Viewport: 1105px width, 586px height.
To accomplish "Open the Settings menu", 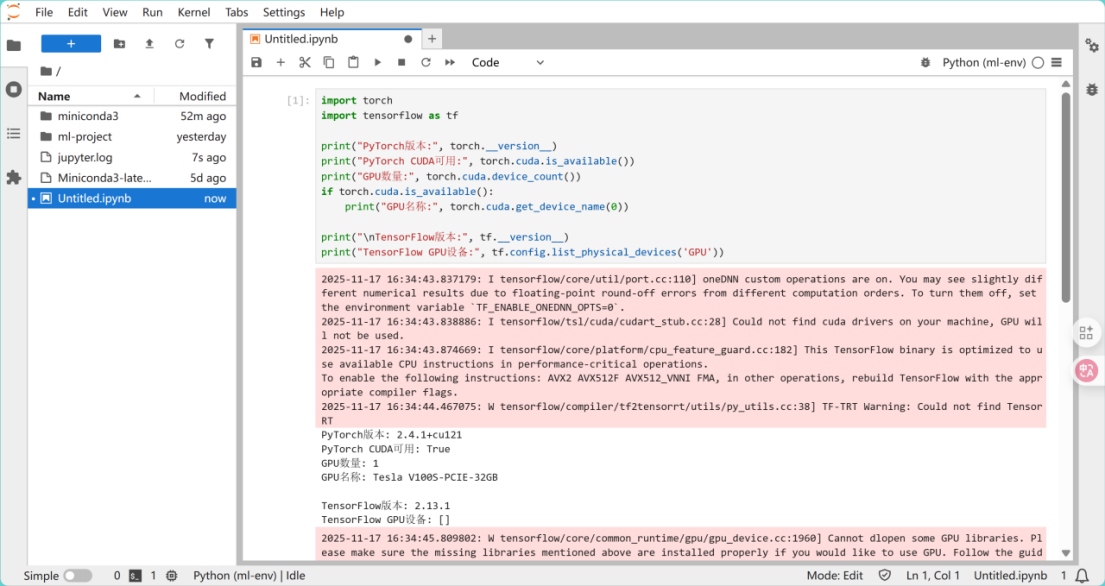I will tap(283, 12).
